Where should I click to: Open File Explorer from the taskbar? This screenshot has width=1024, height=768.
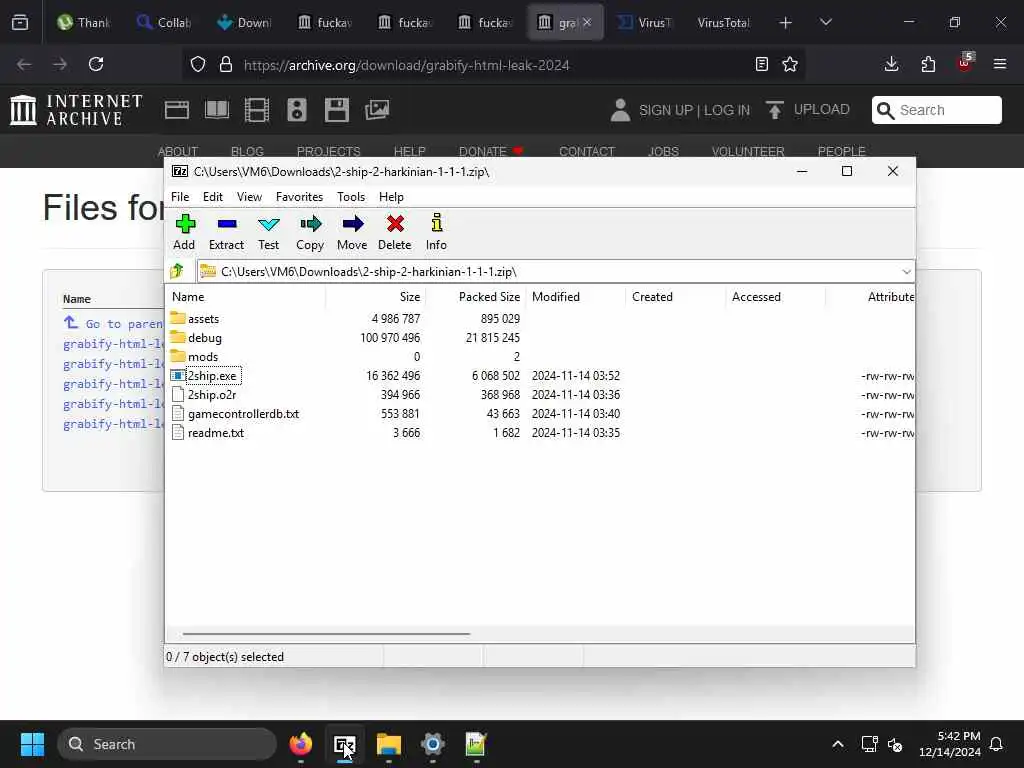point(389,744)
